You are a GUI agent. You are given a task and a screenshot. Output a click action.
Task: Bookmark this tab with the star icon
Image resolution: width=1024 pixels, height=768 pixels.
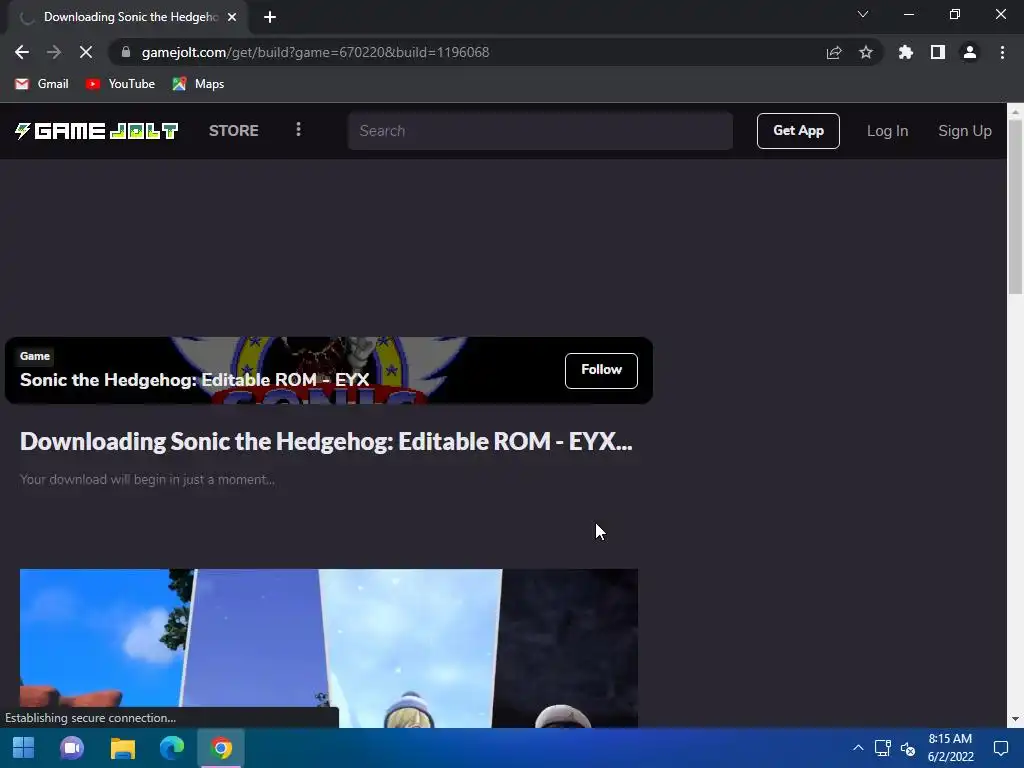(866, 52)
